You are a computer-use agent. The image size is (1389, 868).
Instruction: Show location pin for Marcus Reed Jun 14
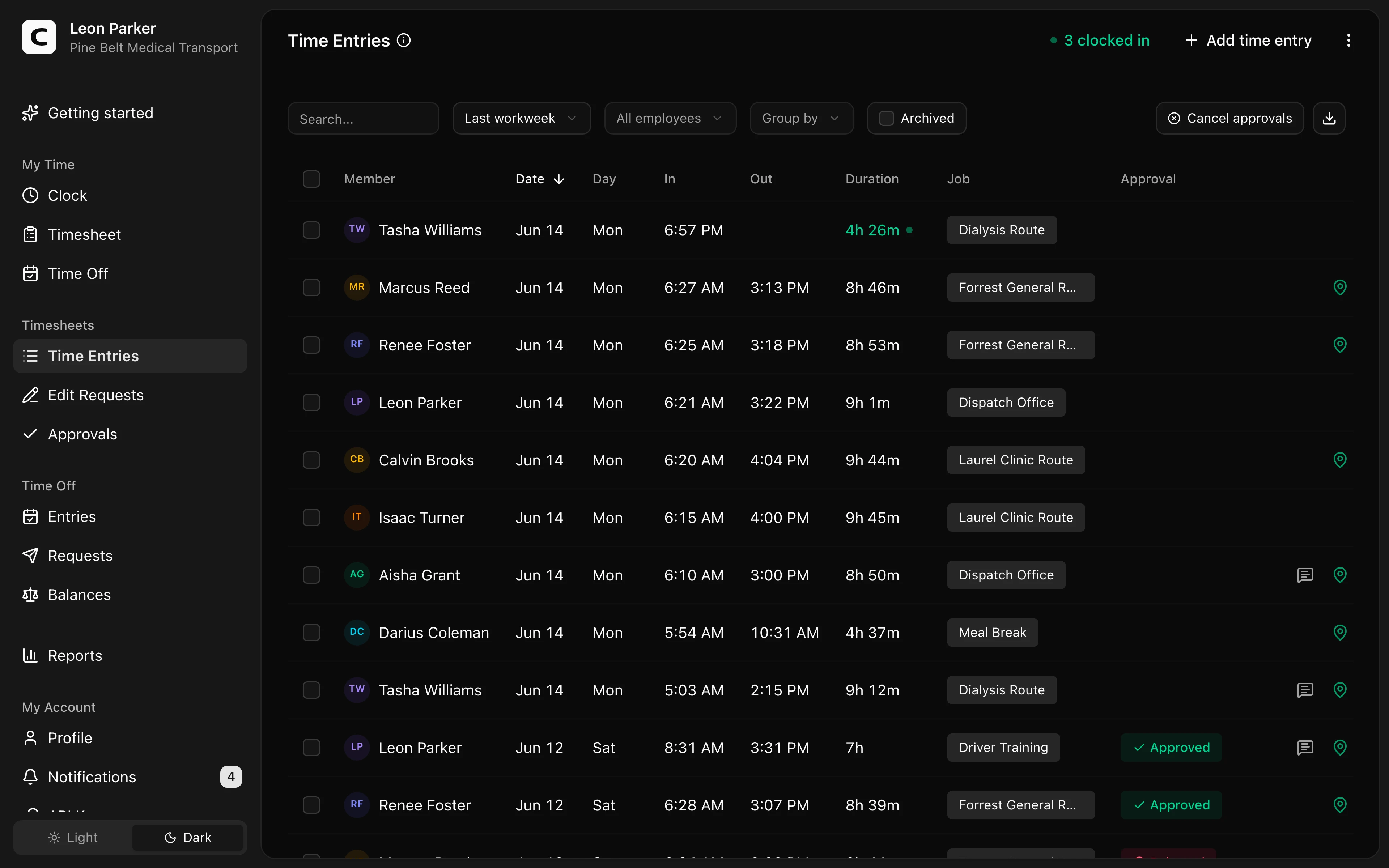click(x=1340, y=288)
